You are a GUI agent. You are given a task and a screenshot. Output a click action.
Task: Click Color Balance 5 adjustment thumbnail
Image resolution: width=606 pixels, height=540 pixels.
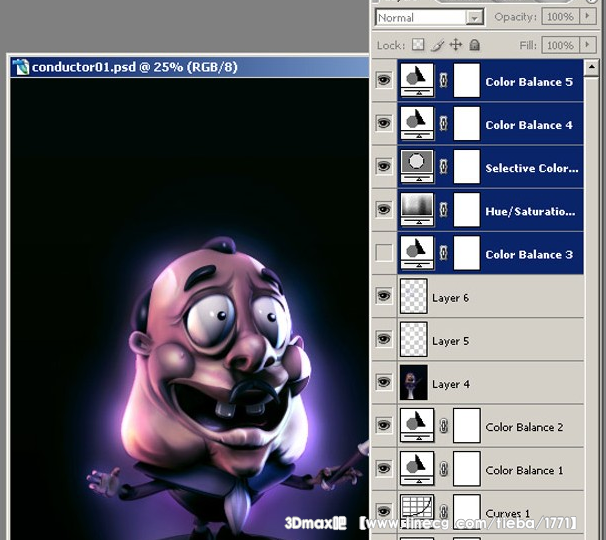point(417,80)
